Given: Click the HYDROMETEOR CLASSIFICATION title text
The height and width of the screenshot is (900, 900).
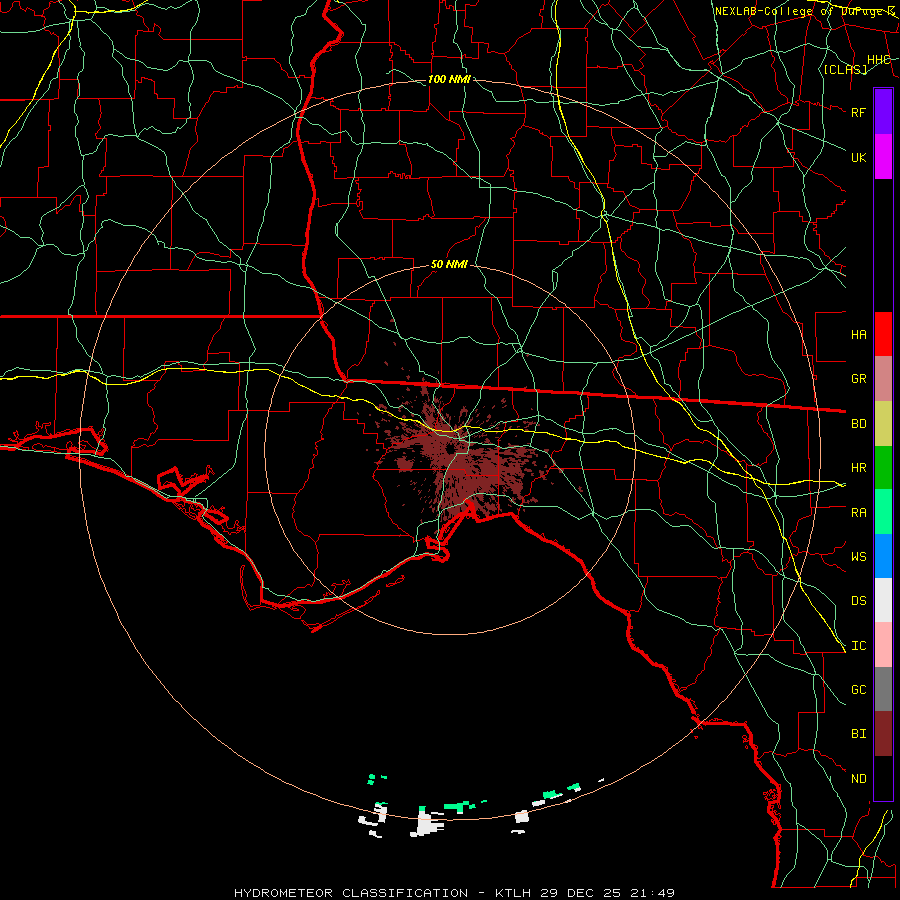Looking at the screenshot, I should [x=351, y=893].
